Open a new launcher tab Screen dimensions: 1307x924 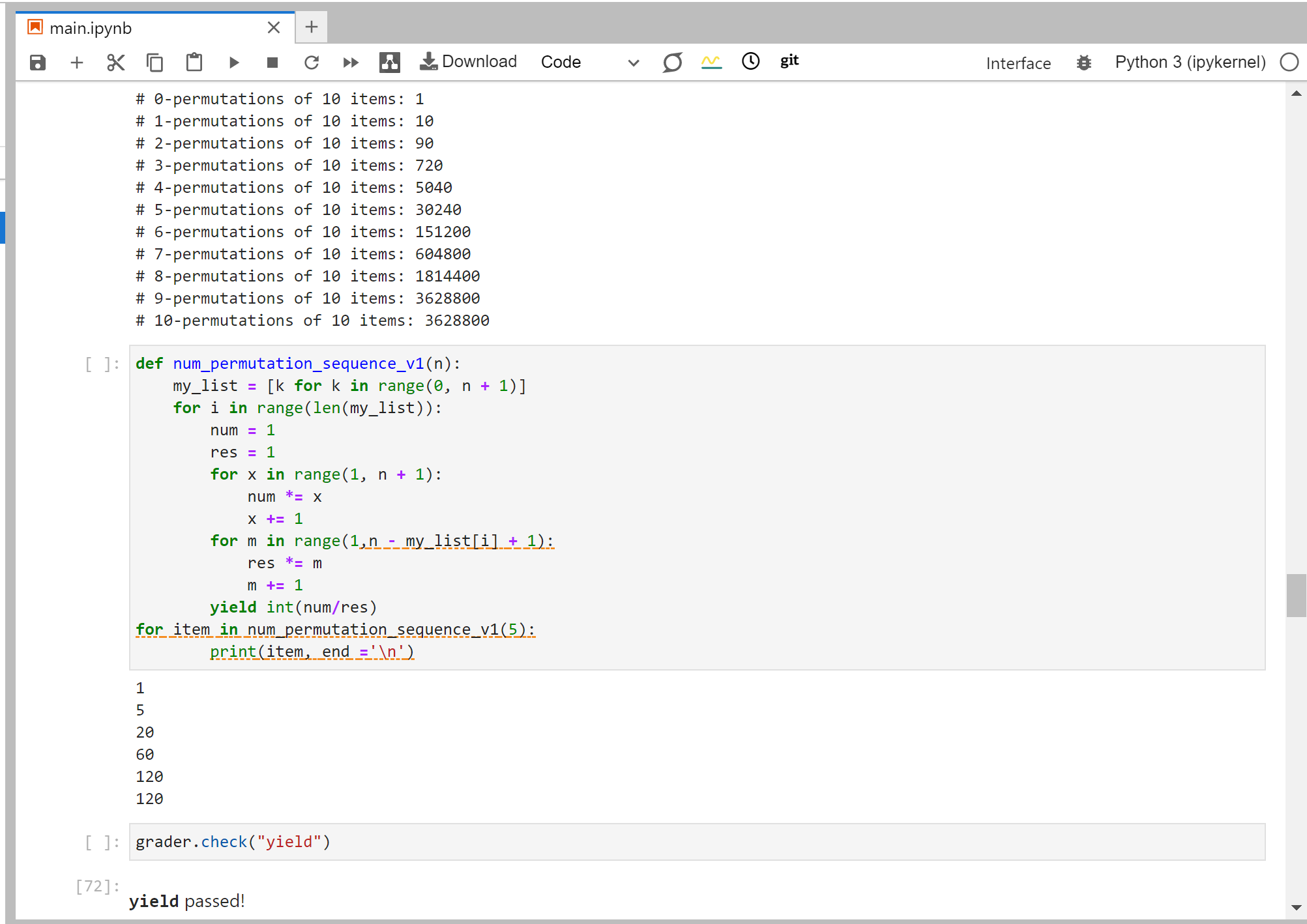pos(312,27)
